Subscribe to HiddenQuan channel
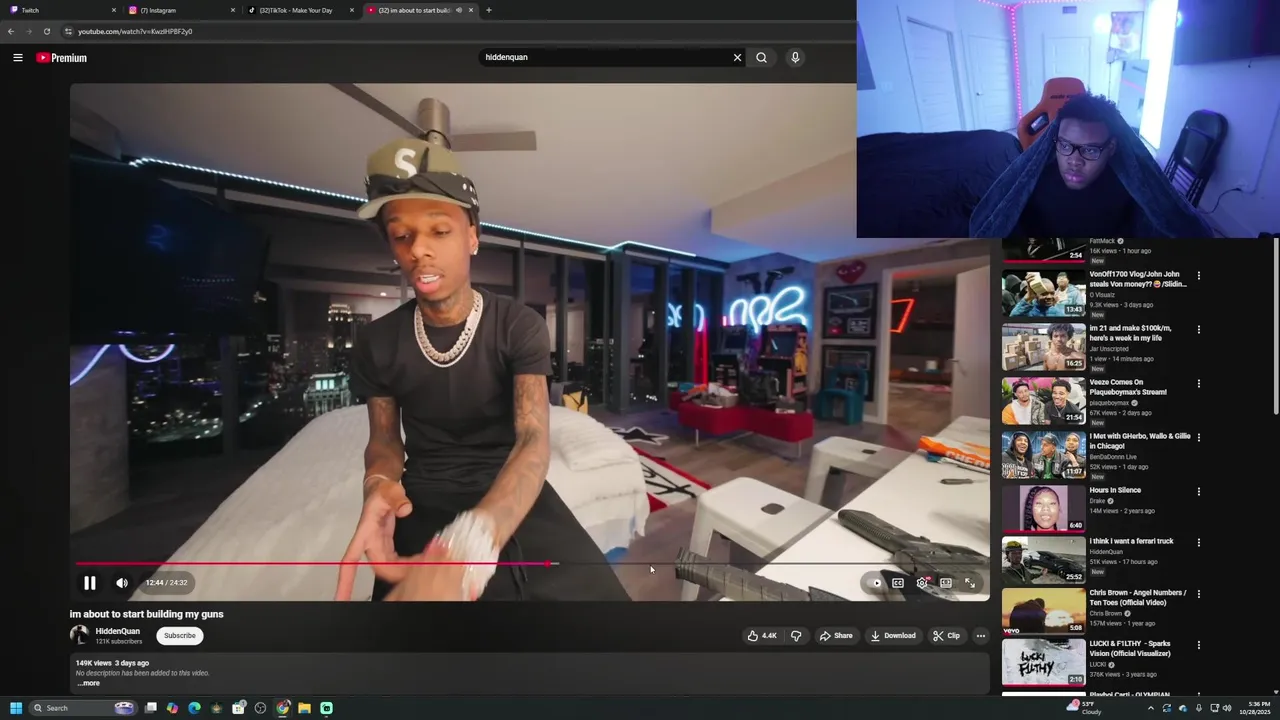 [180, 636]
